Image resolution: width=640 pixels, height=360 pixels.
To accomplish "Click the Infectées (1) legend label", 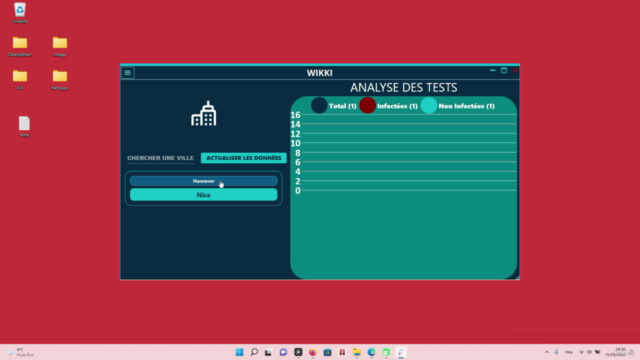I will 398,106.
